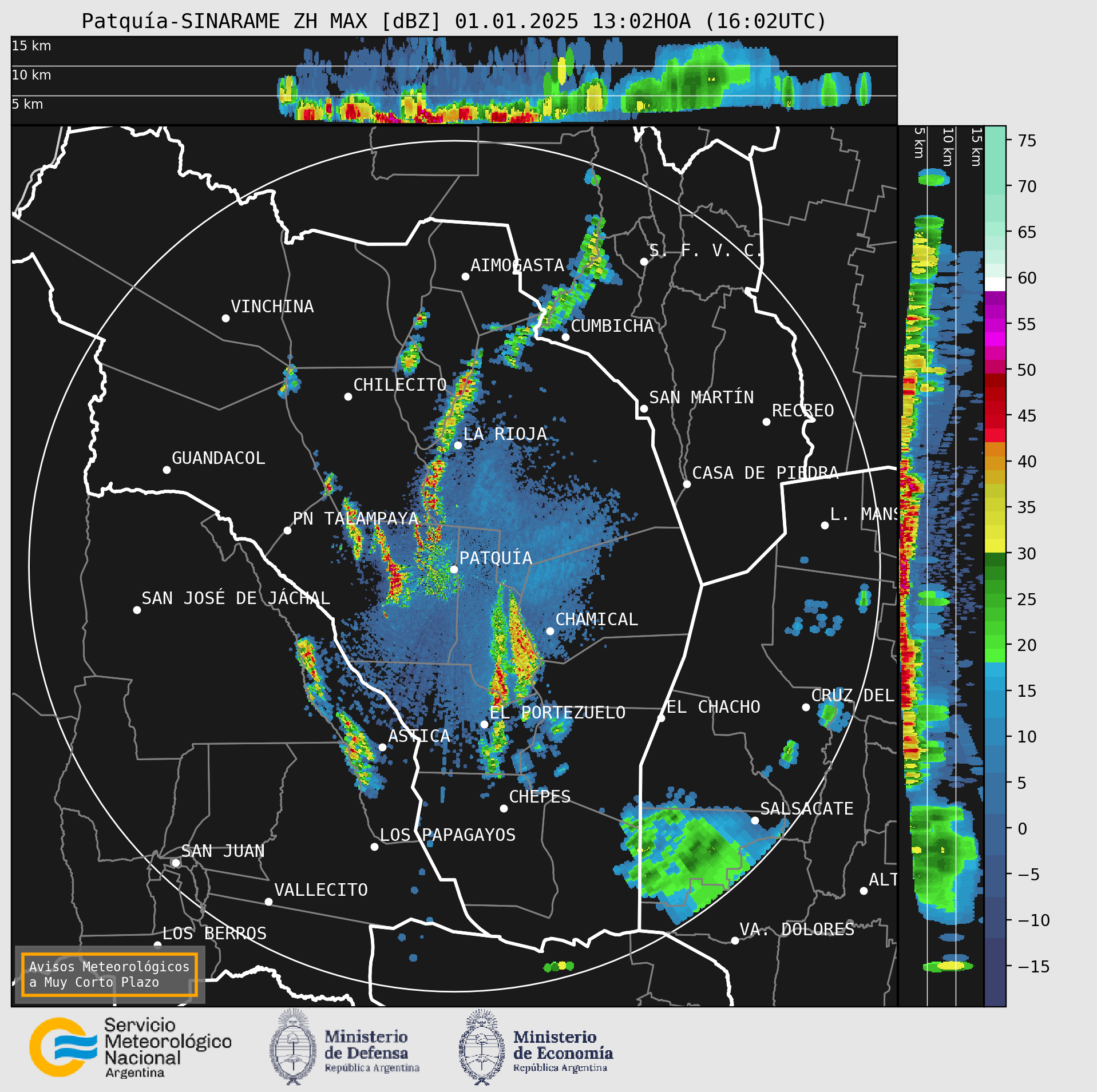
Task: Click the LOS PAPAGAYOS label
Action: (448, 835)
